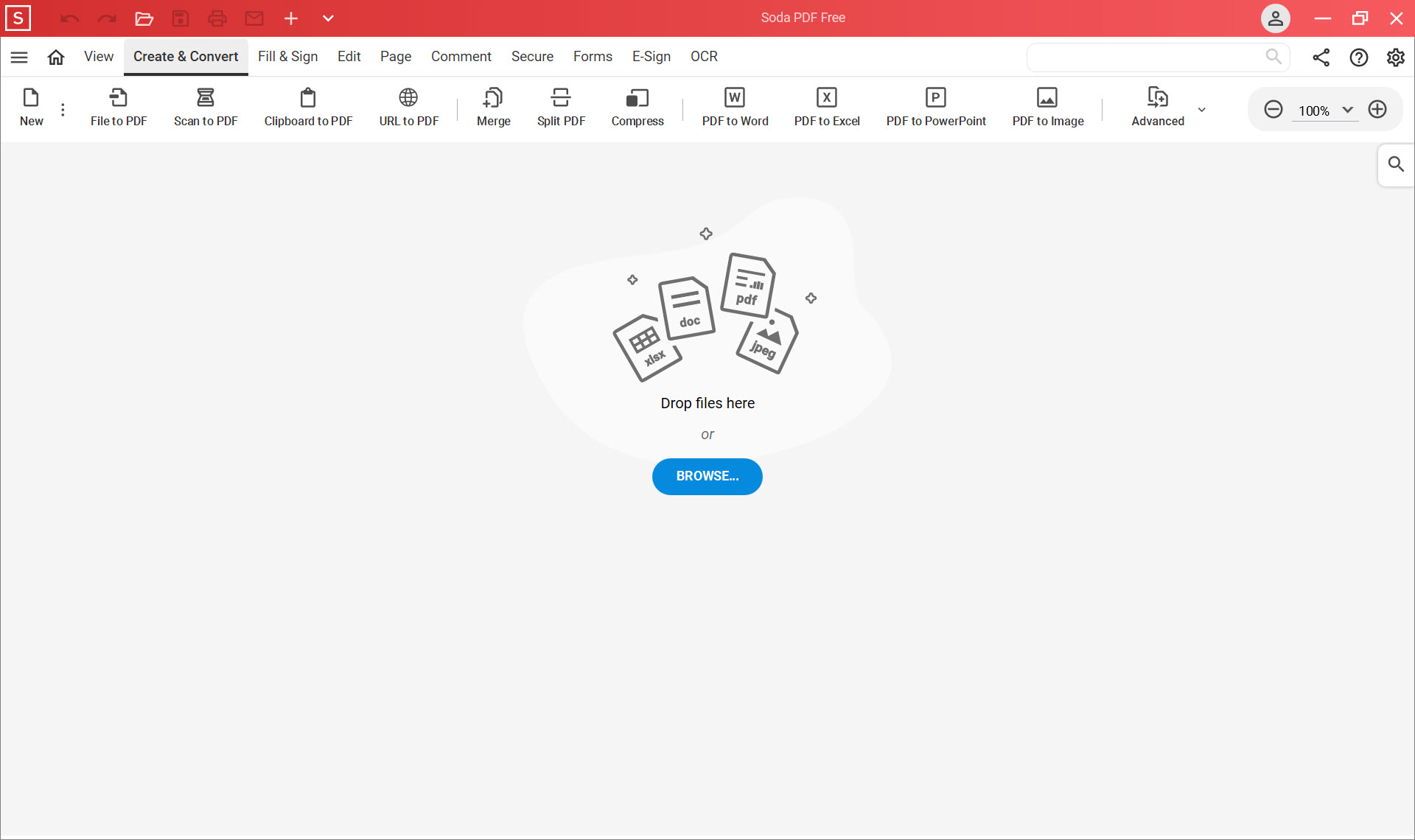
Task: Select Scan to PDF tool
Action: coord(206,108)
